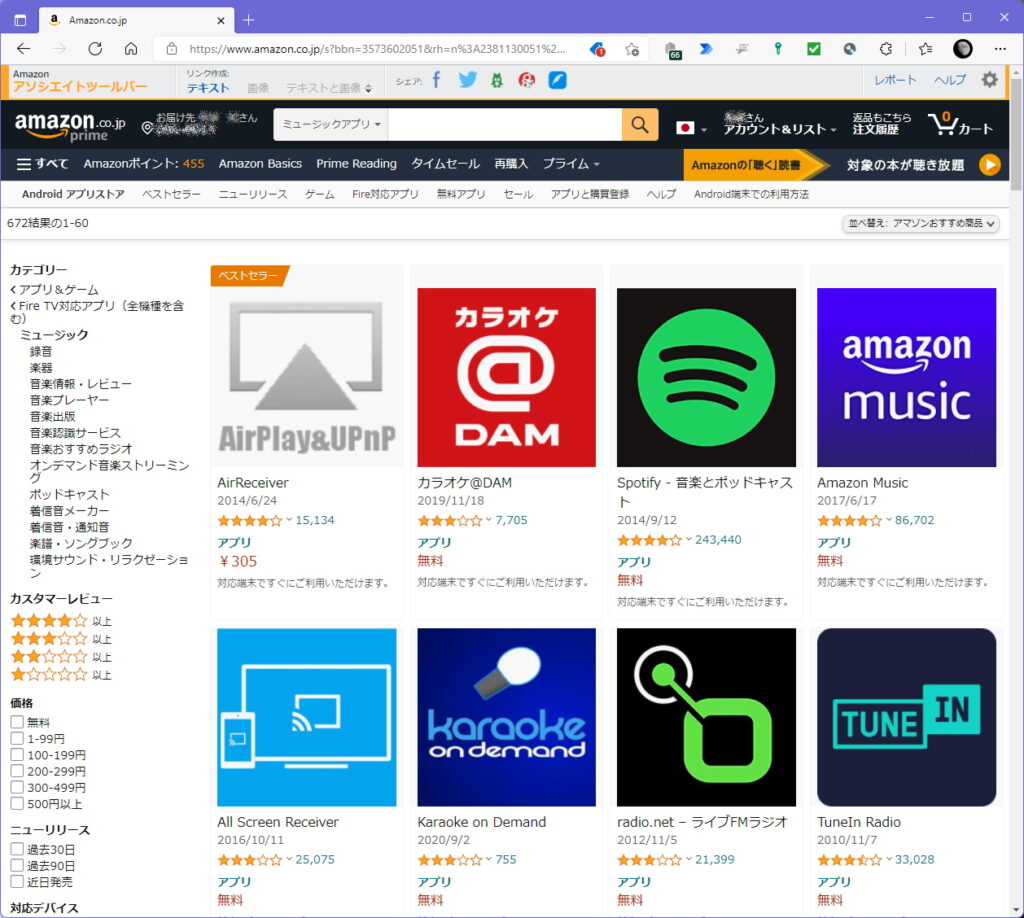The image size is (1024, 918).
Task: Expand the プライム navigation dropdown
Action: (571, 164)
